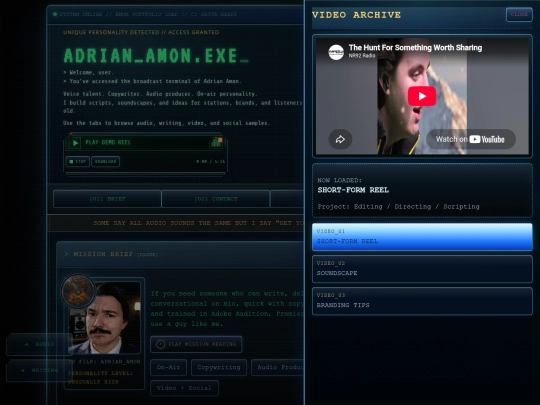Select VIDEO_02 Soundscape entry
Viewport: 540px width, 405px height.
(422, 269)
